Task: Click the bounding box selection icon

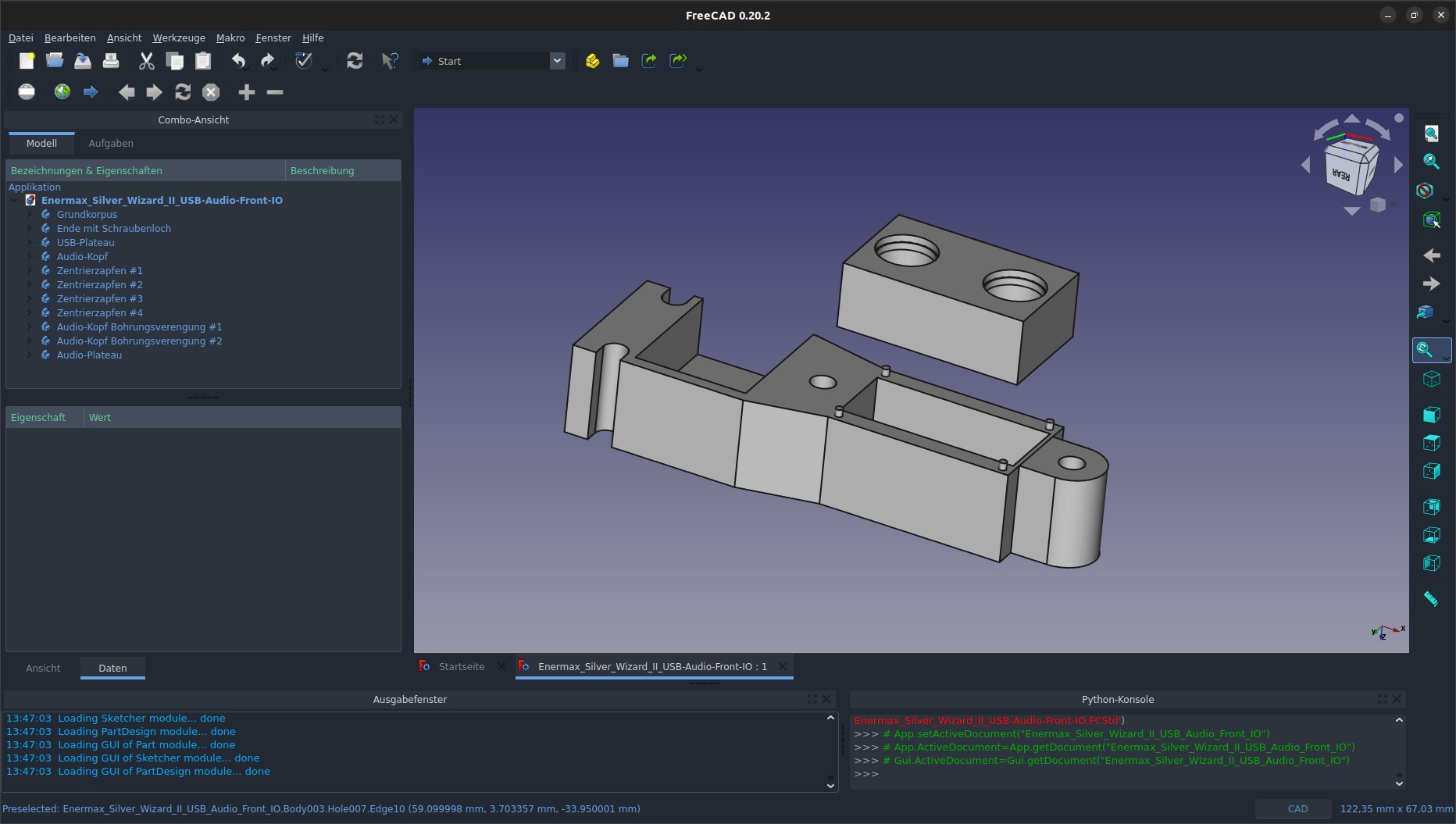Action: pyautogui.click(x=1431, y=220)
